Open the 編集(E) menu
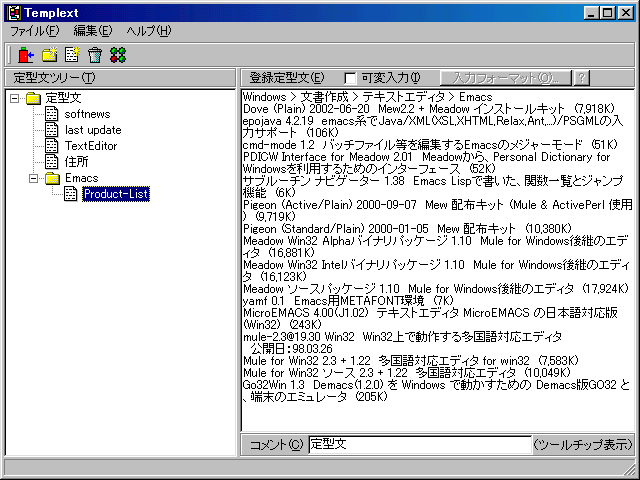Viewport: 640px width, 480px height. click(x=93, y=31)
